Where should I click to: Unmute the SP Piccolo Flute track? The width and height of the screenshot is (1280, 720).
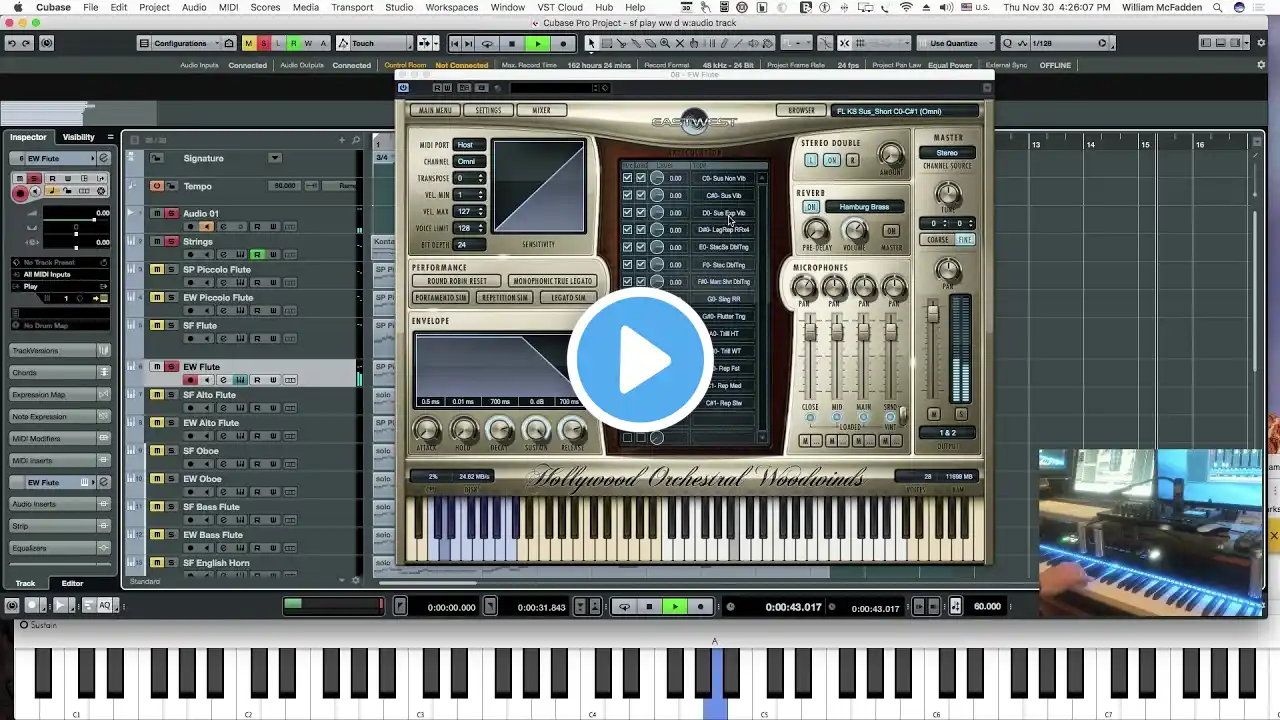(x=157, y=269)
